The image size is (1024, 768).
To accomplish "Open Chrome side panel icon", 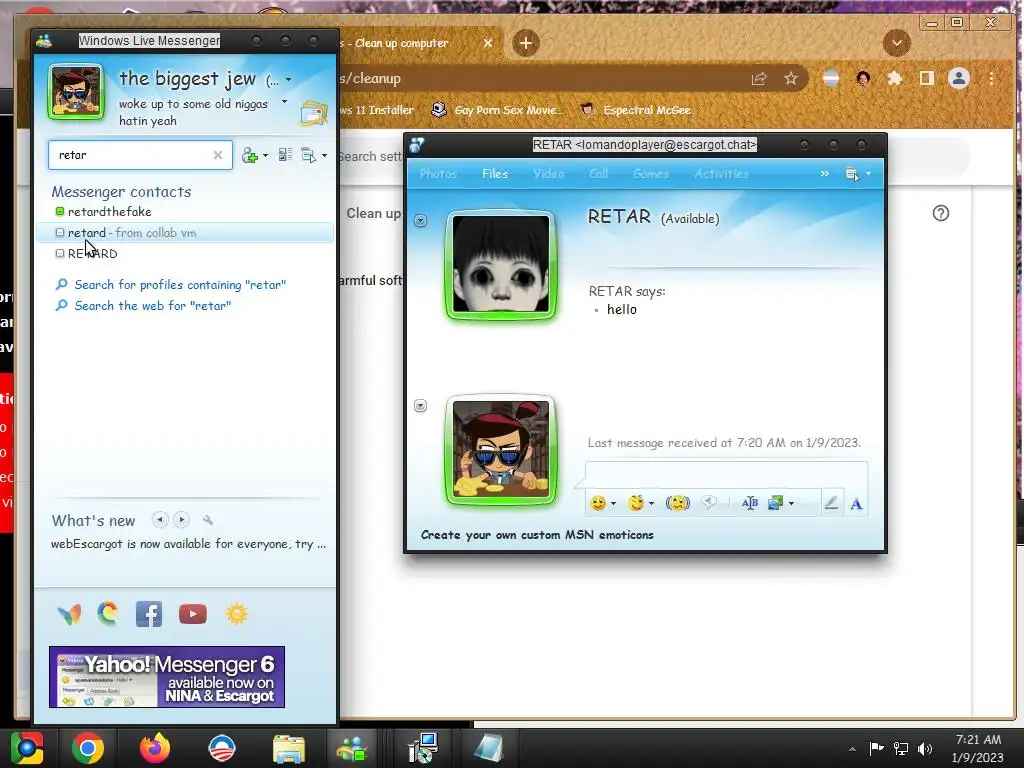I will [x=926, y=79].
